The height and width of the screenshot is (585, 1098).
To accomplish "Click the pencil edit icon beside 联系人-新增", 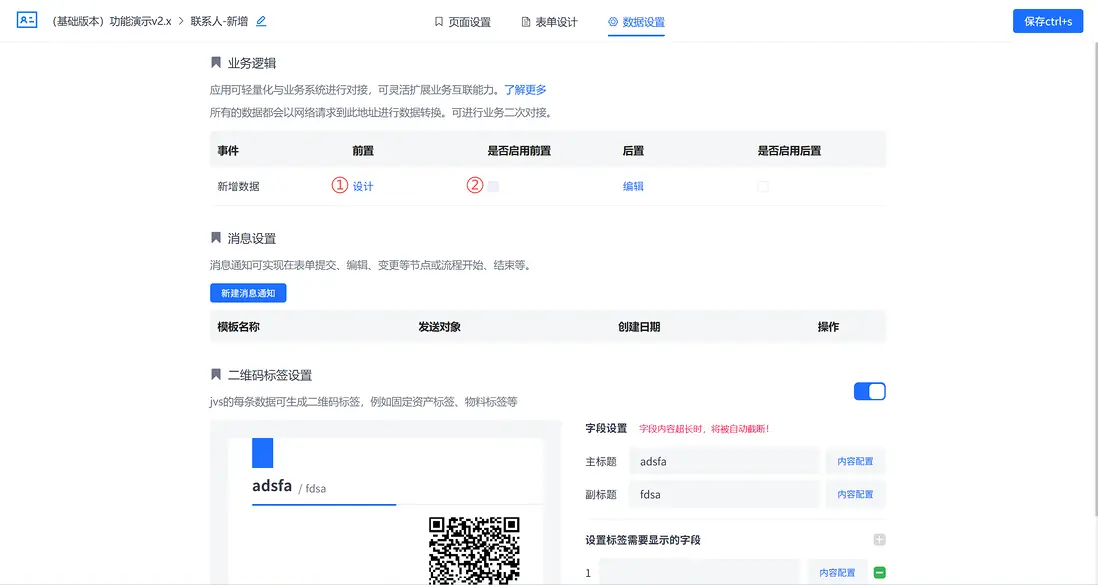I will tap(261, 21).
